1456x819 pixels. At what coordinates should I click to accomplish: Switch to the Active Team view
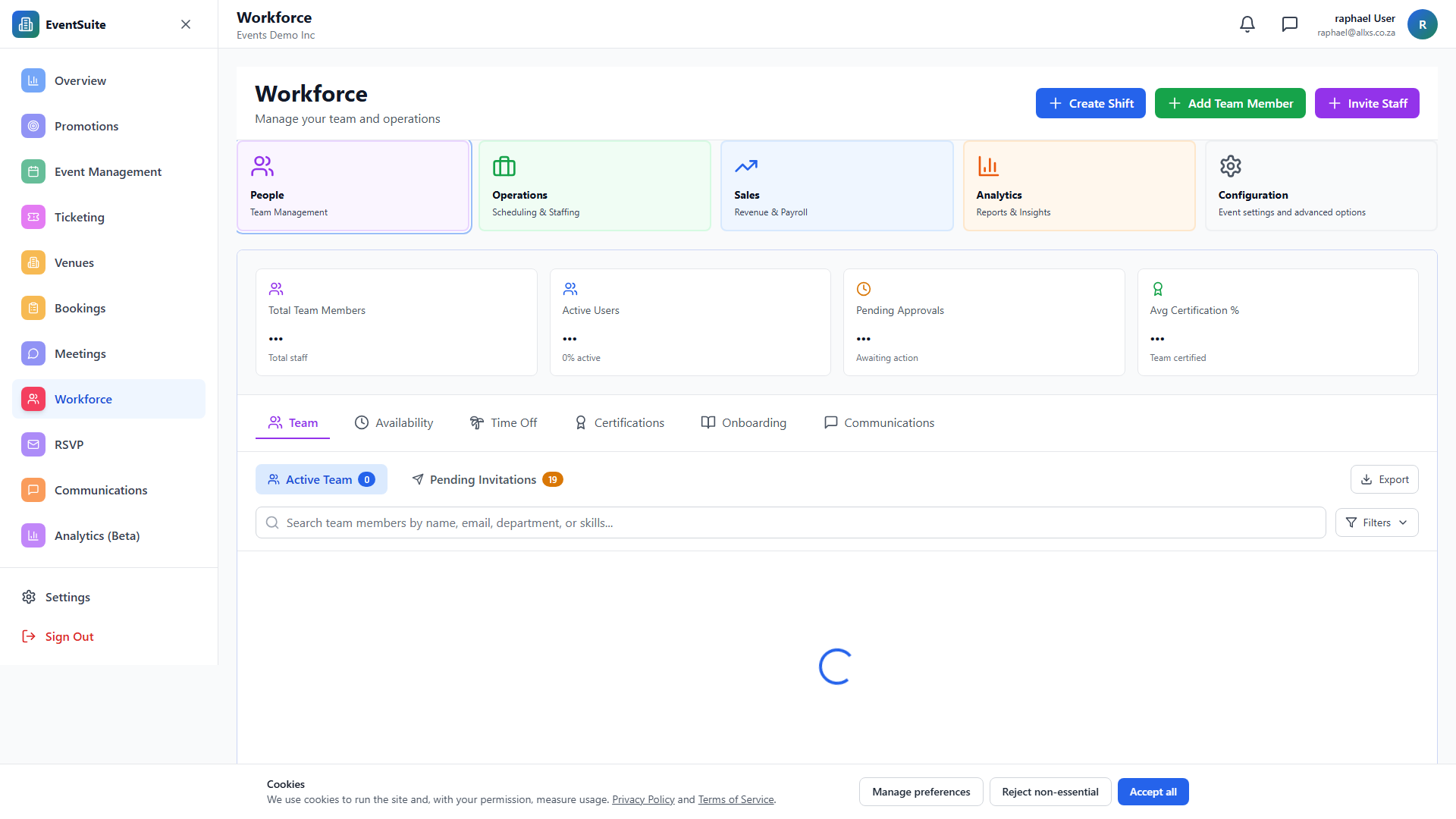321,479
